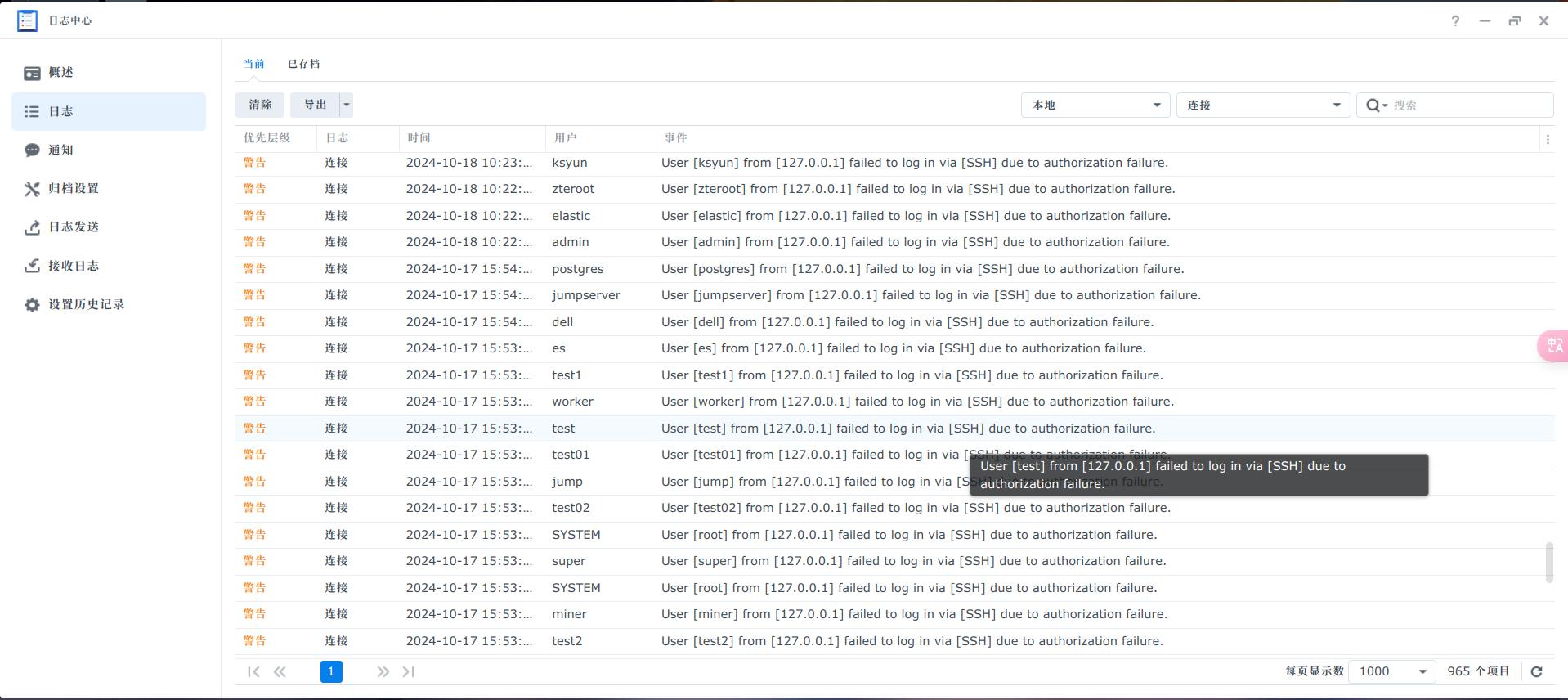
Task: Sort by 时间 column header
Action: coord(472,138)
